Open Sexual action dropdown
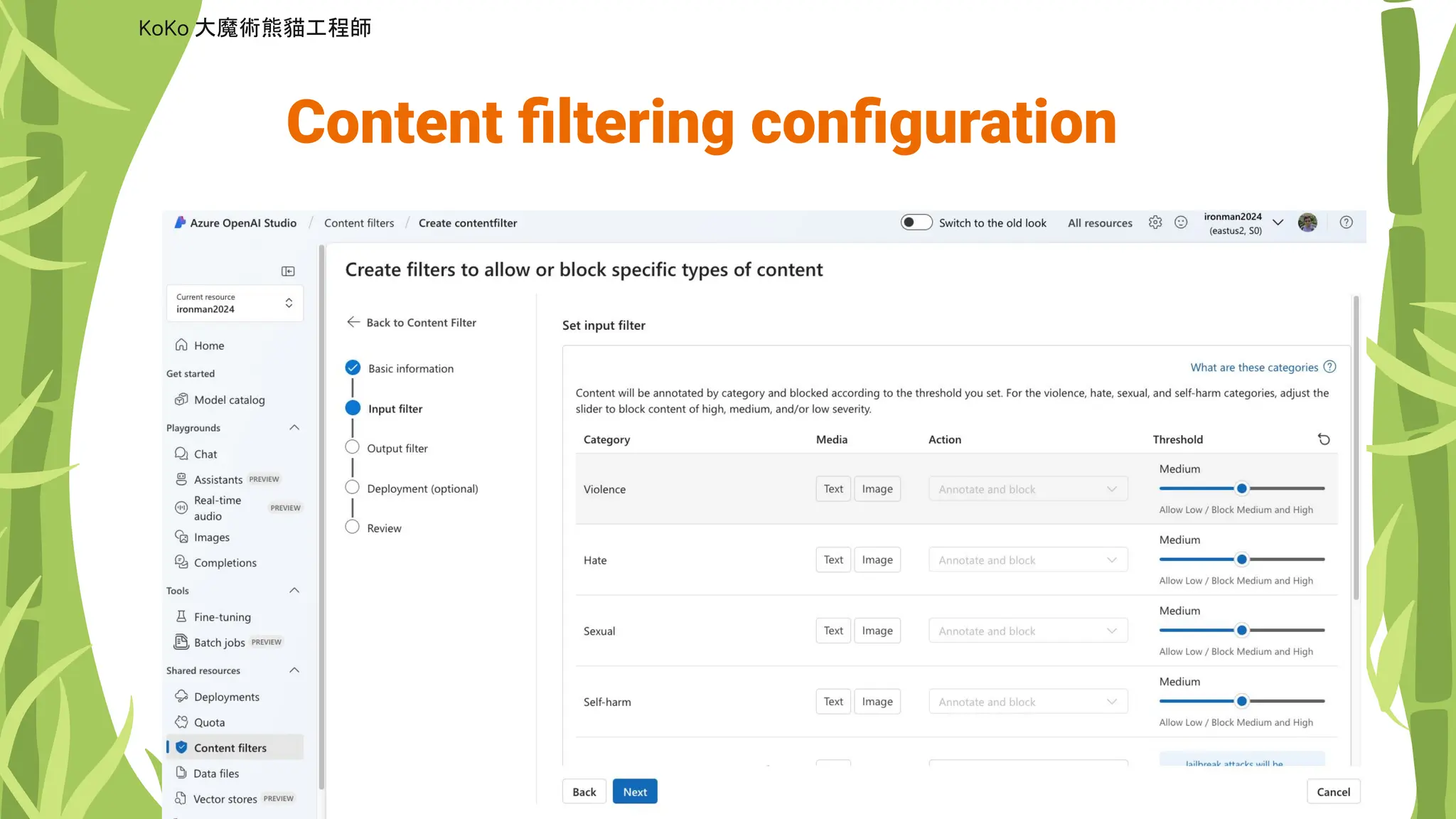1456x819 pixels. click(x=1028, y=631)
